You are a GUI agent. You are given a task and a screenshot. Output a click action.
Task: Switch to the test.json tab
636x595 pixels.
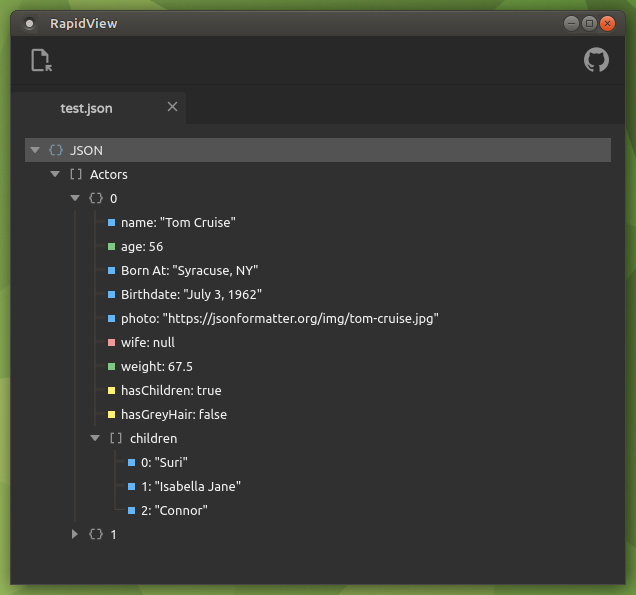click(x=99, y=108)
